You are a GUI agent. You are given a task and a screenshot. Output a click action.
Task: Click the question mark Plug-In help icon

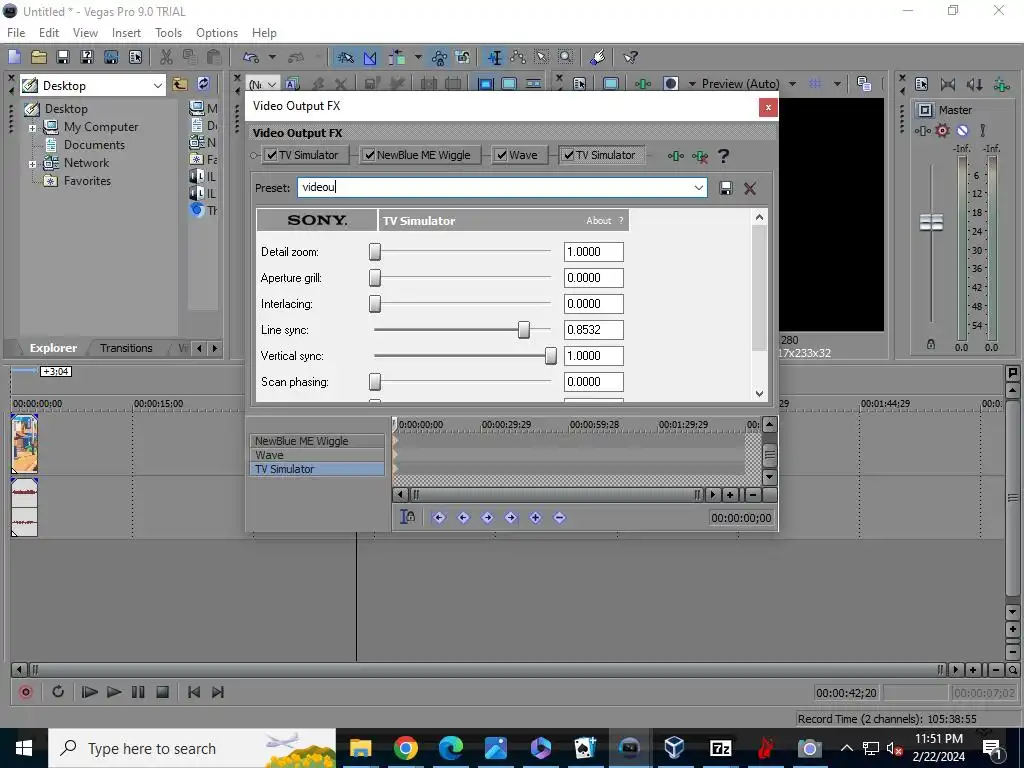coord(723,156)
